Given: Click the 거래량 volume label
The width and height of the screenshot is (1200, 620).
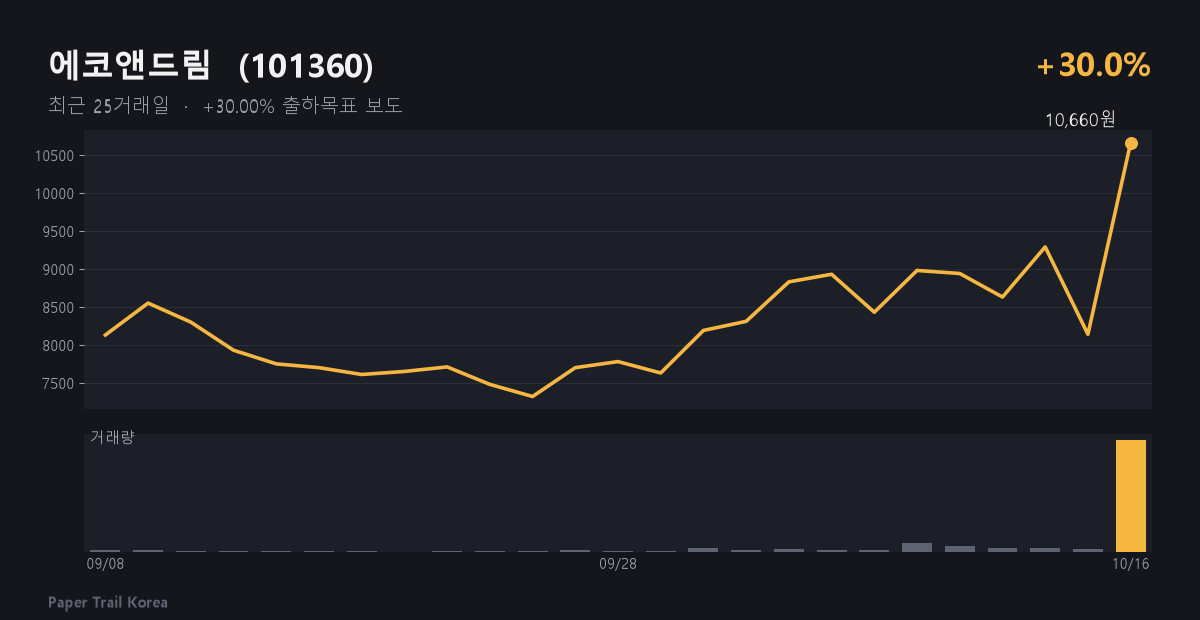Looking at the screenshot, I should (112, 437).
